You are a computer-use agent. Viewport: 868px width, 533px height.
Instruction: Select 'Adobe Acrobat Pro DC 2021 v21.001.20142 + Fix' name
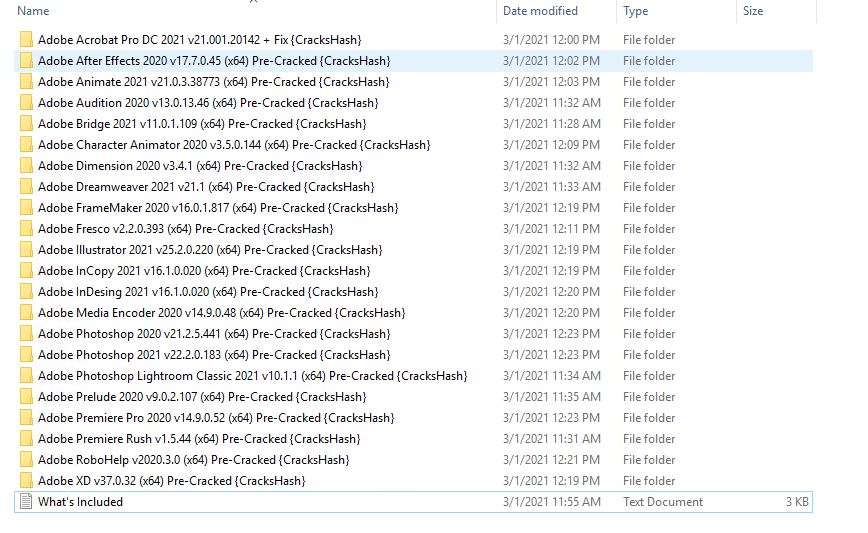200,40
